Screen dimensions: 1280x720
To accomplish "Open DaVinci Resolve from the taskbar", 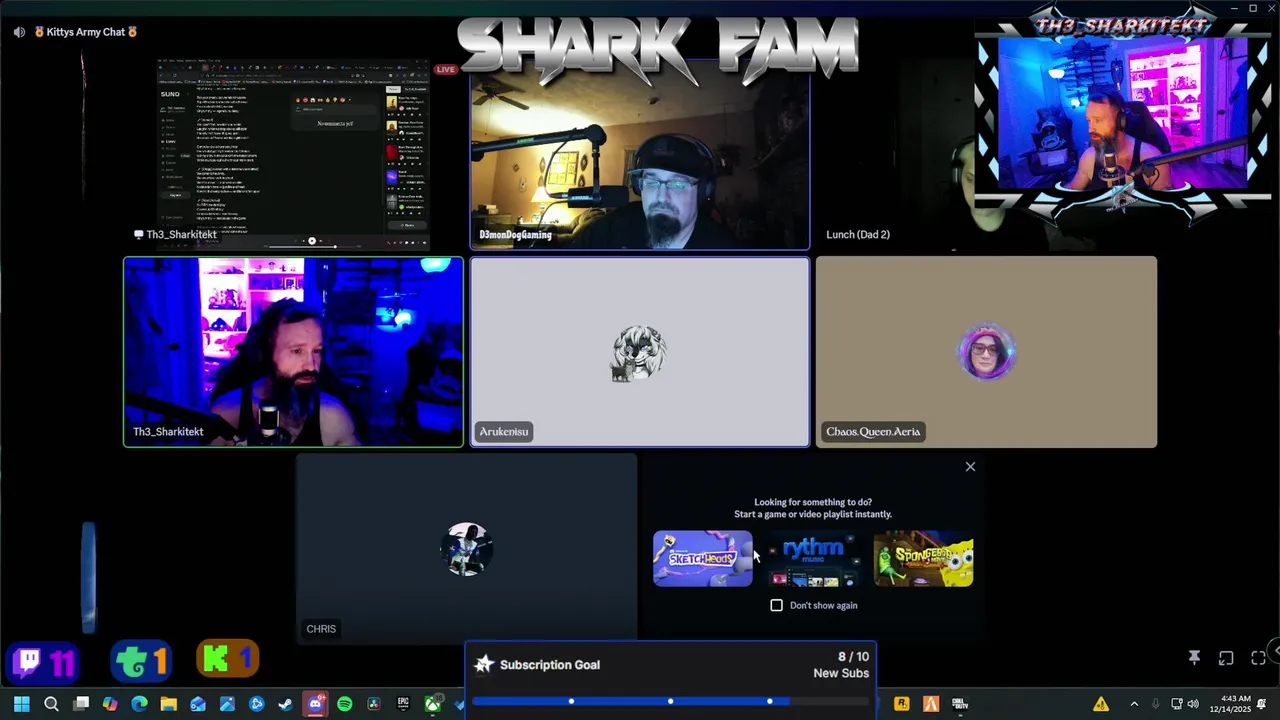I will click(374, 704).
